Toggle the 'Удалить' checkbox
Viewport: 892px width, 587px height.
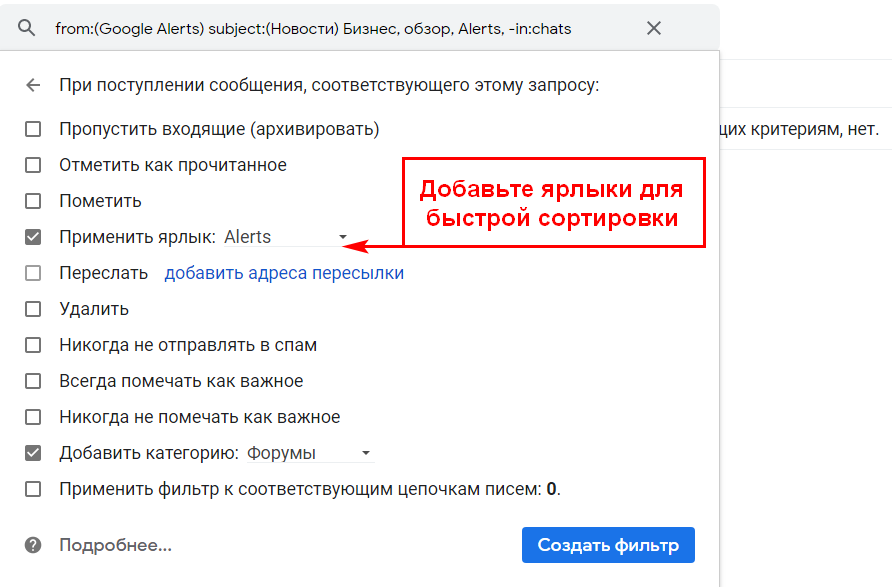[x=33, y=309]
